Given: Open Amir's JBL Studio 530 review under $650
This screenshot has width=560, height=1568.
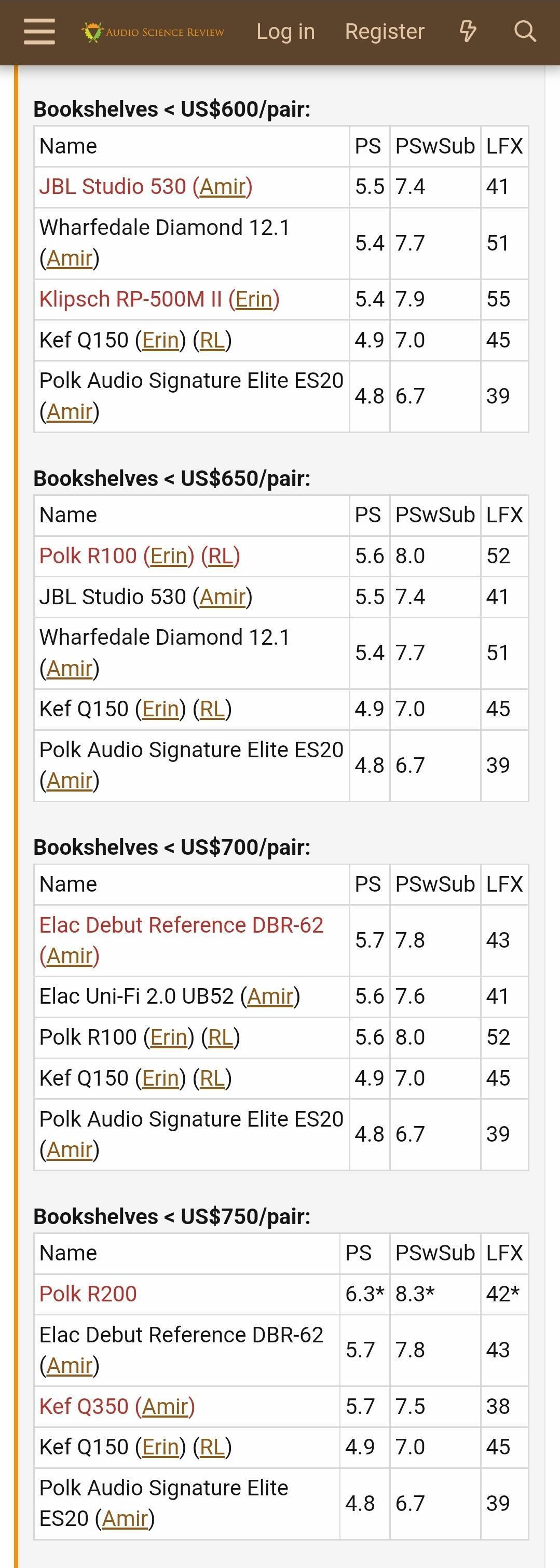Looking at the screenshot, I should 223,597.
